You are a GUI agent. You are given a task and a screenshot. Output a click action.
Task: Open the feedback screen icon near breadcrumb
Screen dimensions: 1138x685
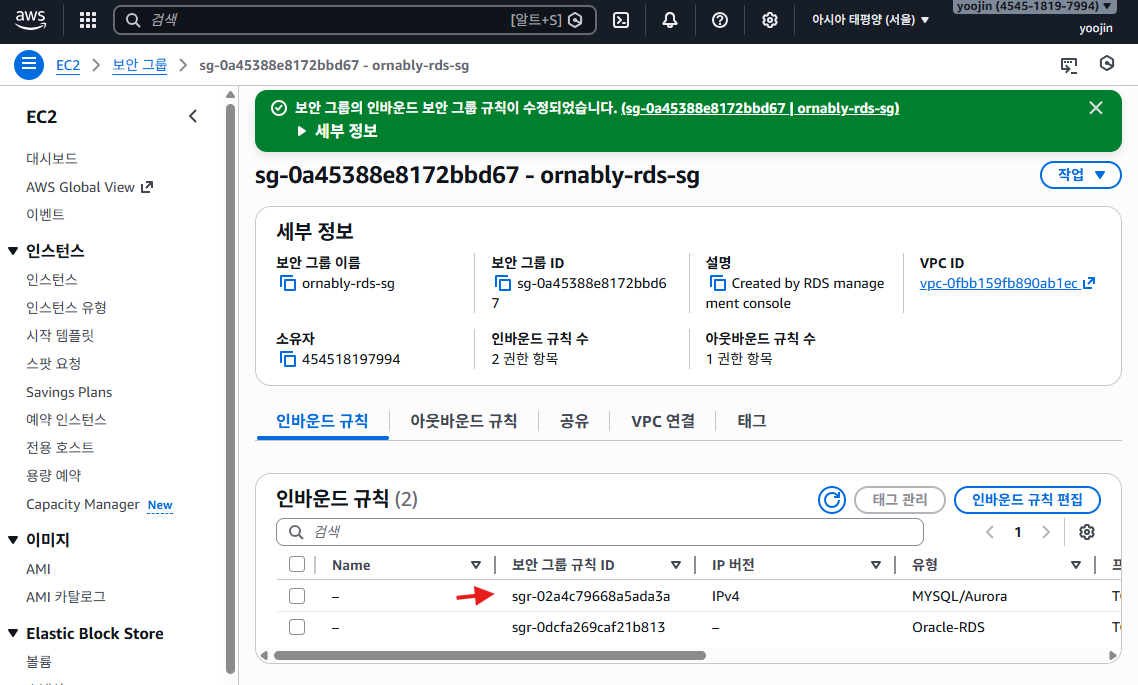coord(1069,65)
